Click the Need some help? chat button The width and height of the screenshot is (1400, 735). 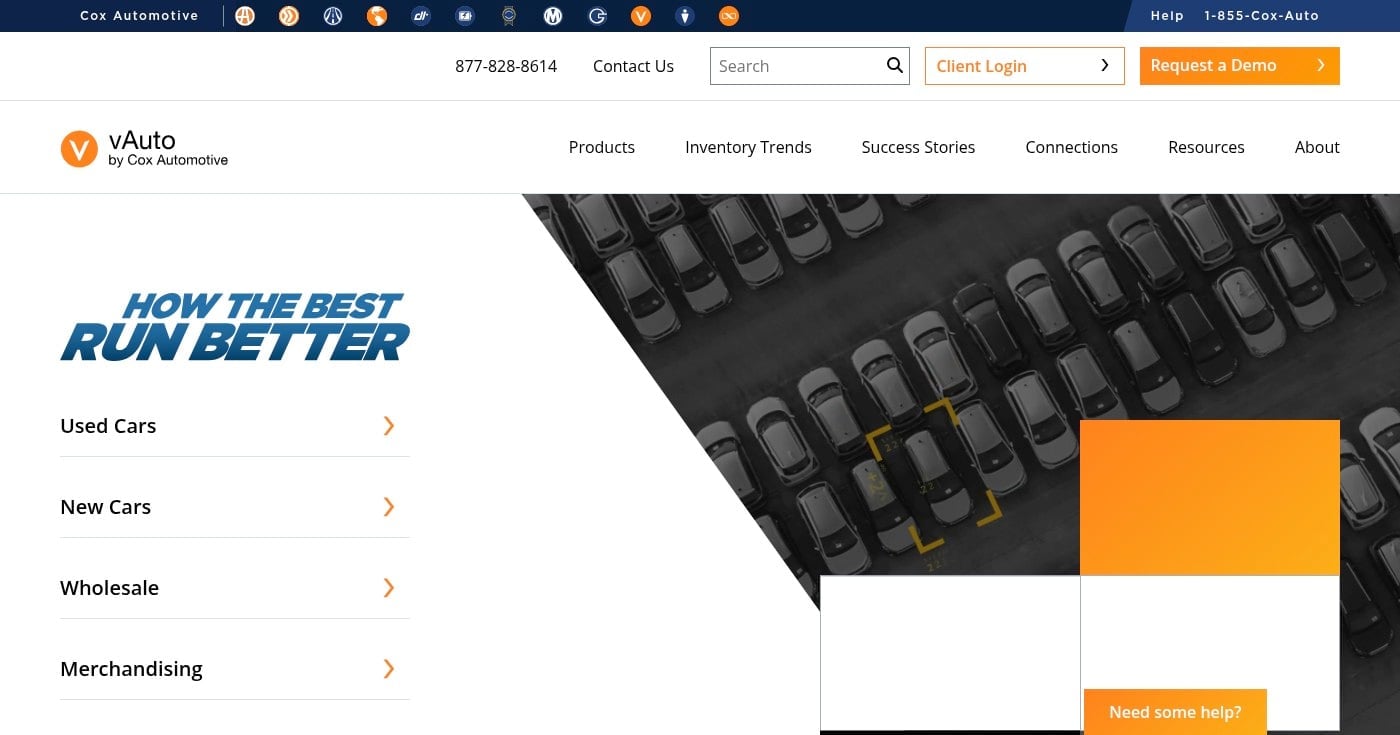[x=1175, y=712]
